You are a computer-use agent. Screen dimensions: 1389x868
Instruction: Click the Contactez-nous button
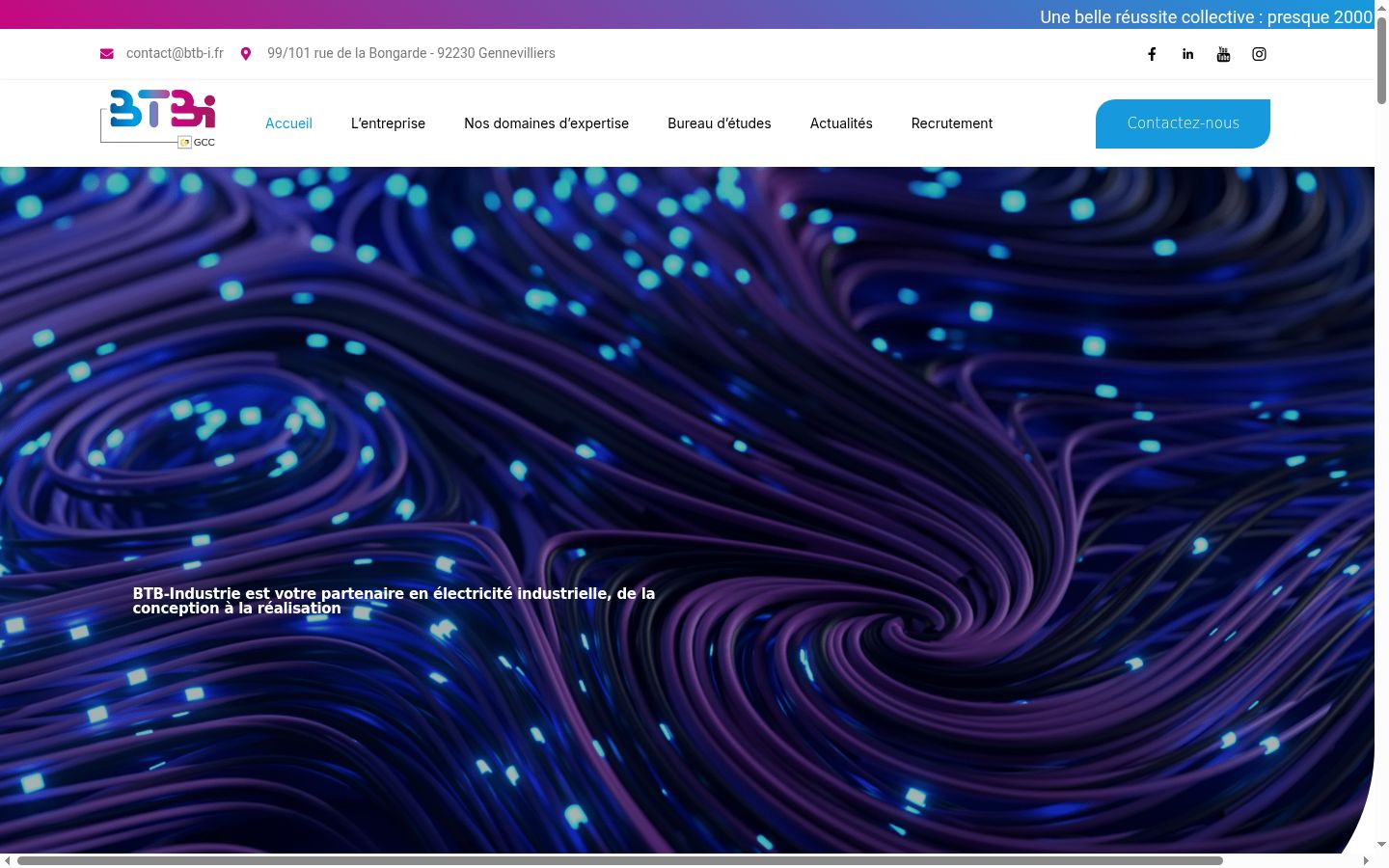[x=1183, y=123]
